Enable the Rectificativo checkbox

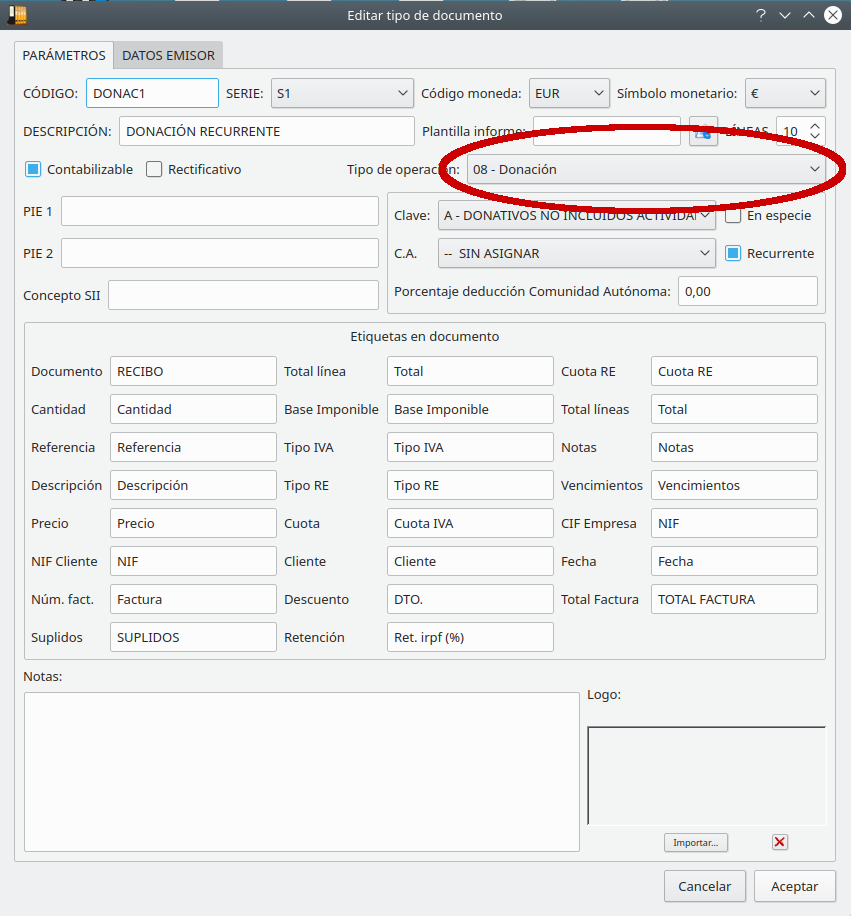pos(154,169)
